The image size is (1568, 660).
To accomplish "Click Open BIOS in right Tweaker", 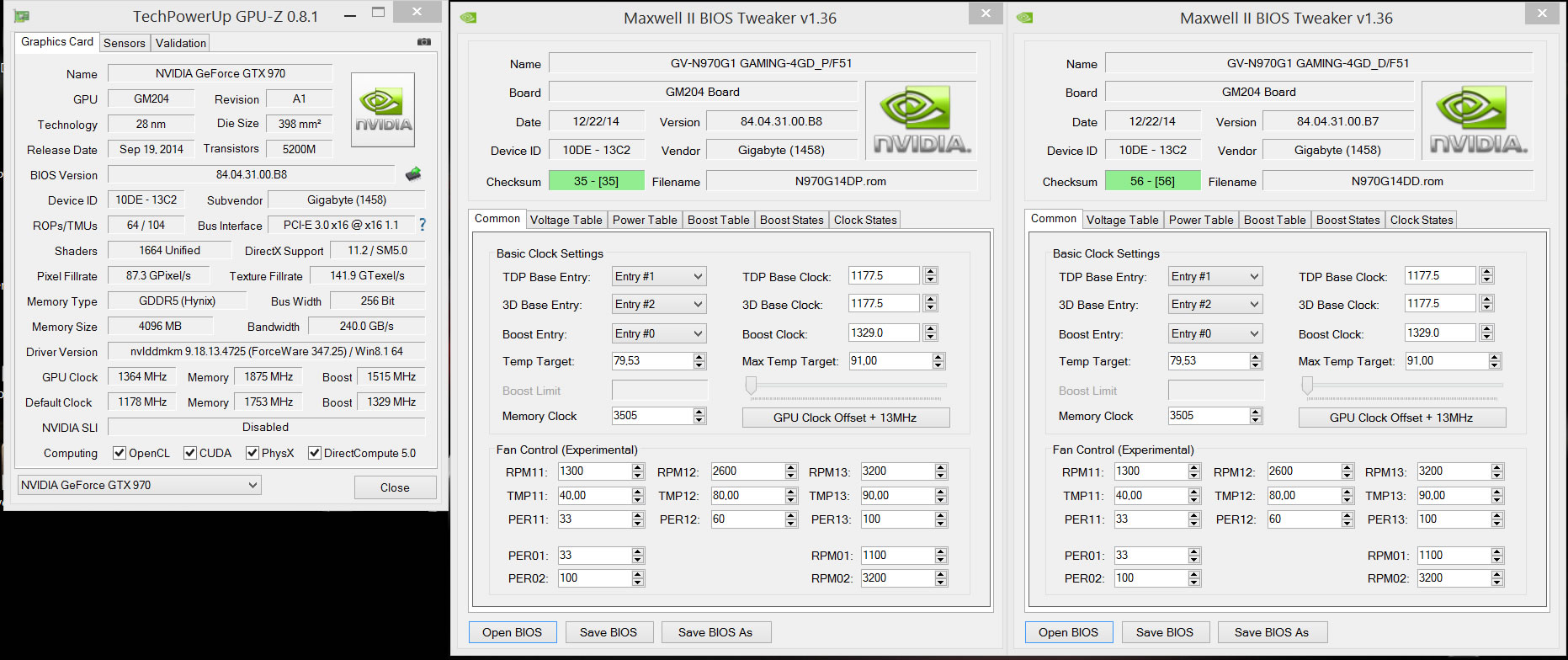I will 1068,632.
